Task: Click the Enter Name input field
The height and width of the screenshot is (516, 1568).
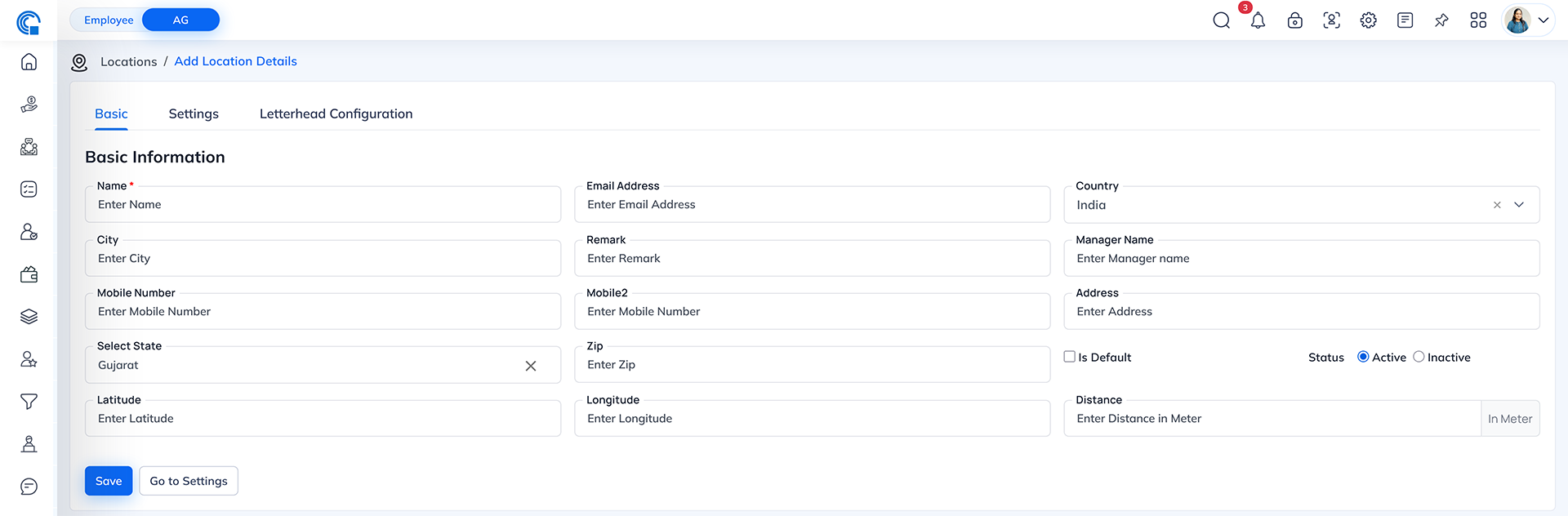Action: coord(323,205)
